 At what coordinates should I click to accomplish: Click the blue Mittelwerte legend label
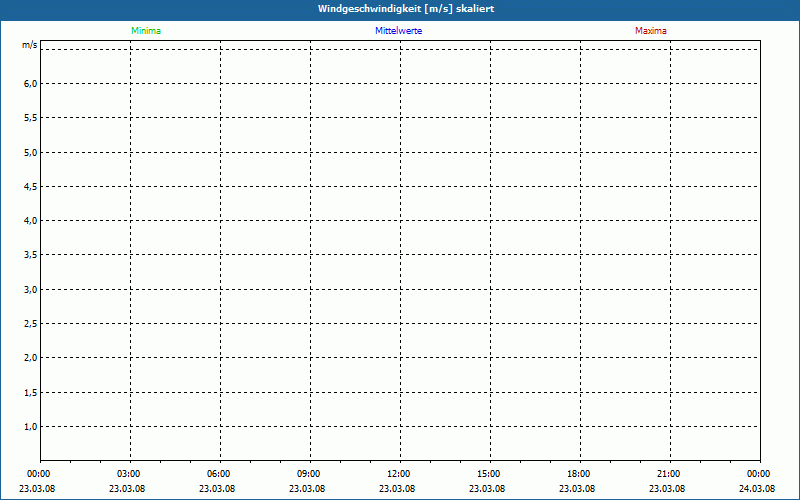[398, 31]
